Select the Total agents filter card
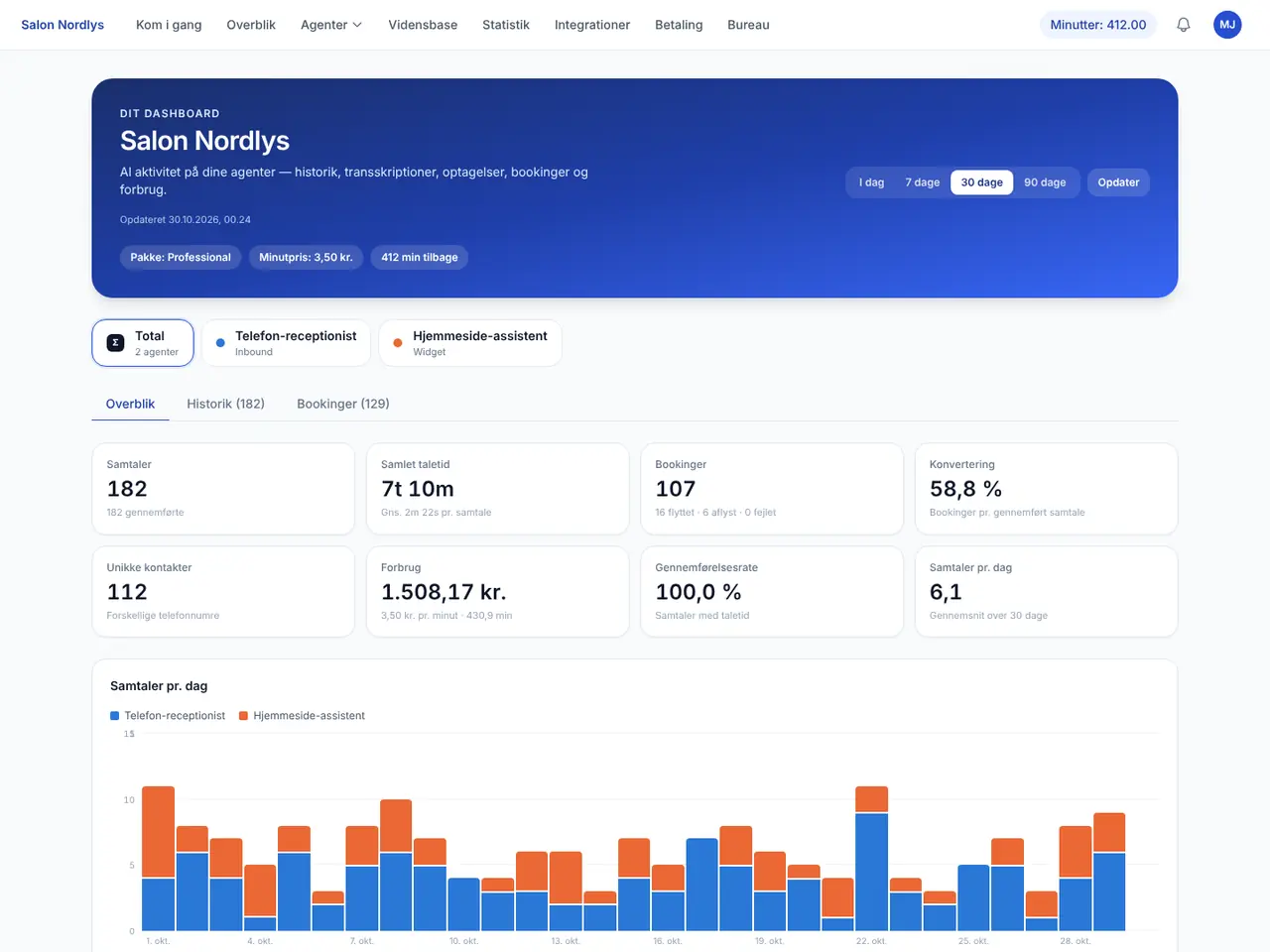The height and width of the screenshot is (952, 1270). (x=143, y=343)
